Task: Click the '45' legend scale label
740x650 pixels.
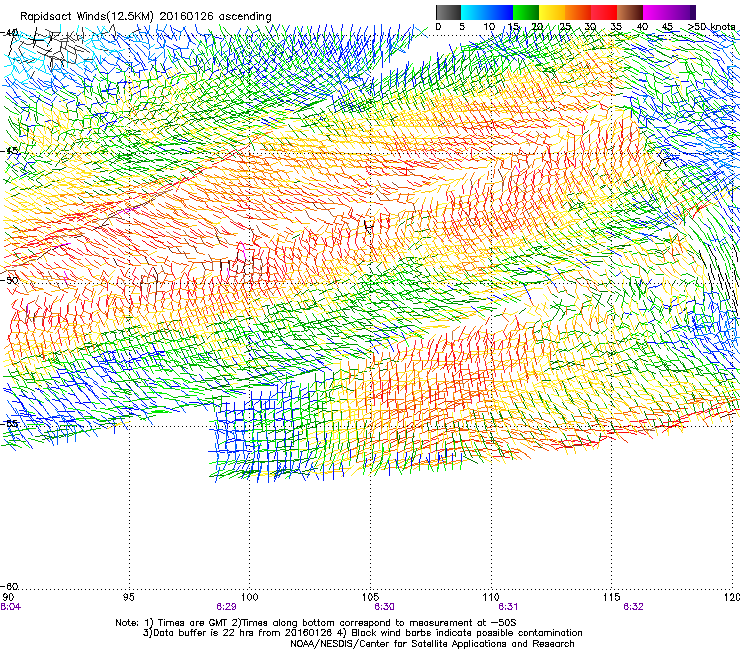Action: [x=667, y=27]
